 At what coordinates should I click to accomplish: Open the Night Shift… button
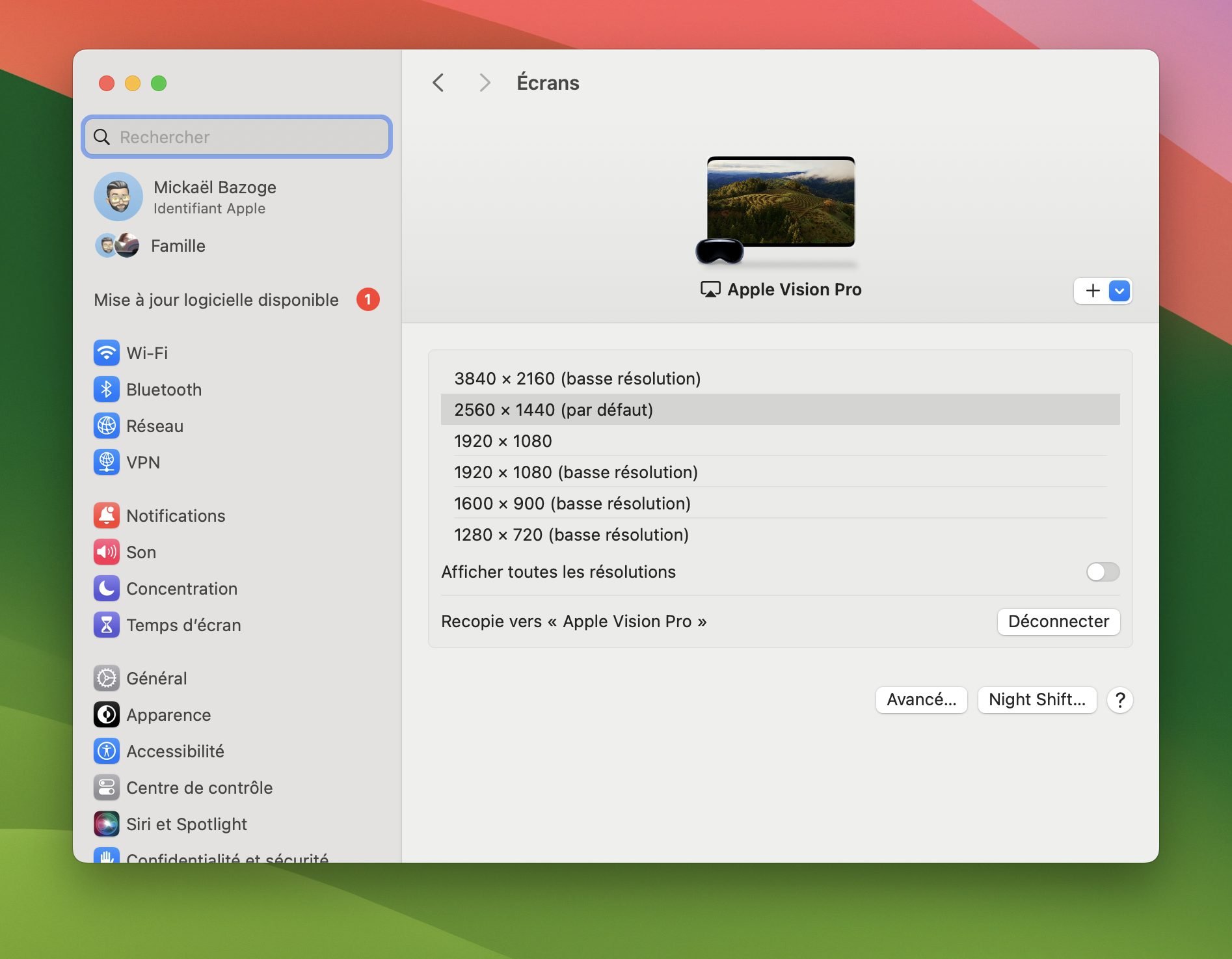[1038, 700]
